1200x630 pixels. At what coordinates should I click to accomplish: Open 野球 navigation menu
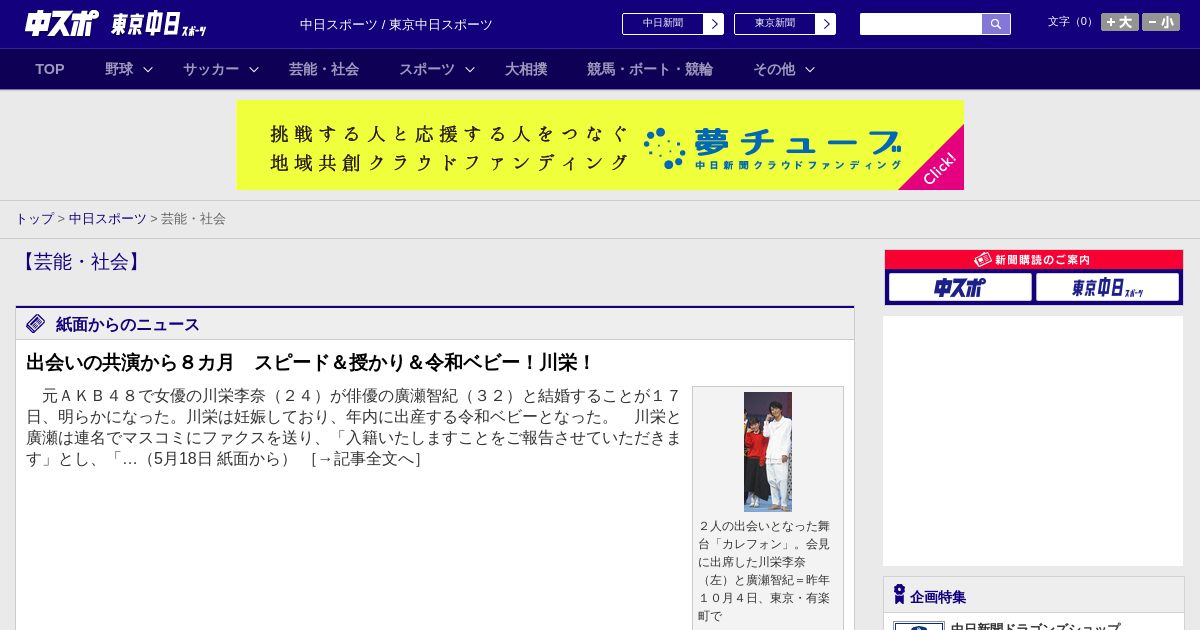pos(119,69)
